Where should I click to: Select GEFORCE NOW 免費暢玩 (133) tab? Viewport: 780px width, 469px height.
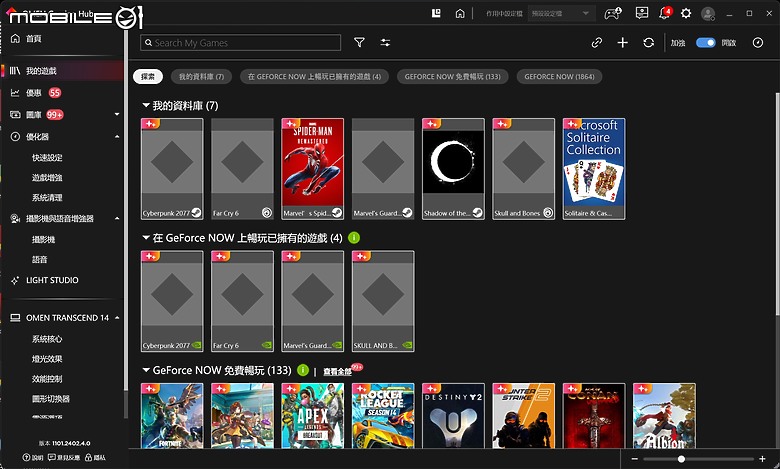[x=453, y=77]
